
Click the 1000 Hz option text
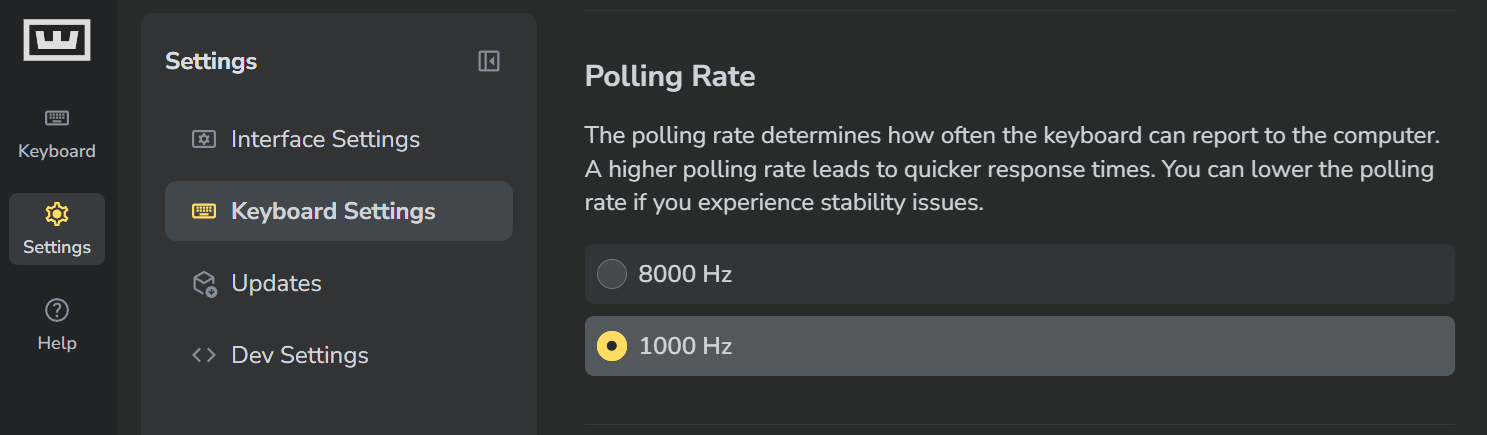685,346
